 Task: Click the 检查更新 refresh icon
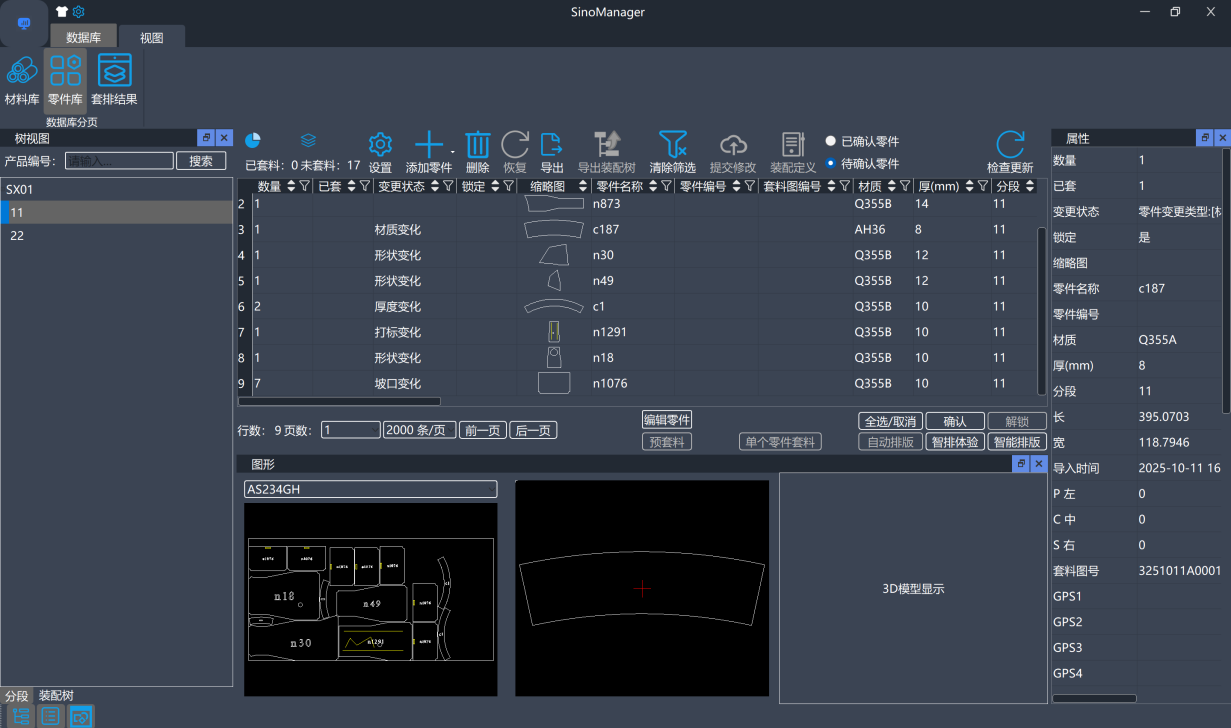[1010, 145]
